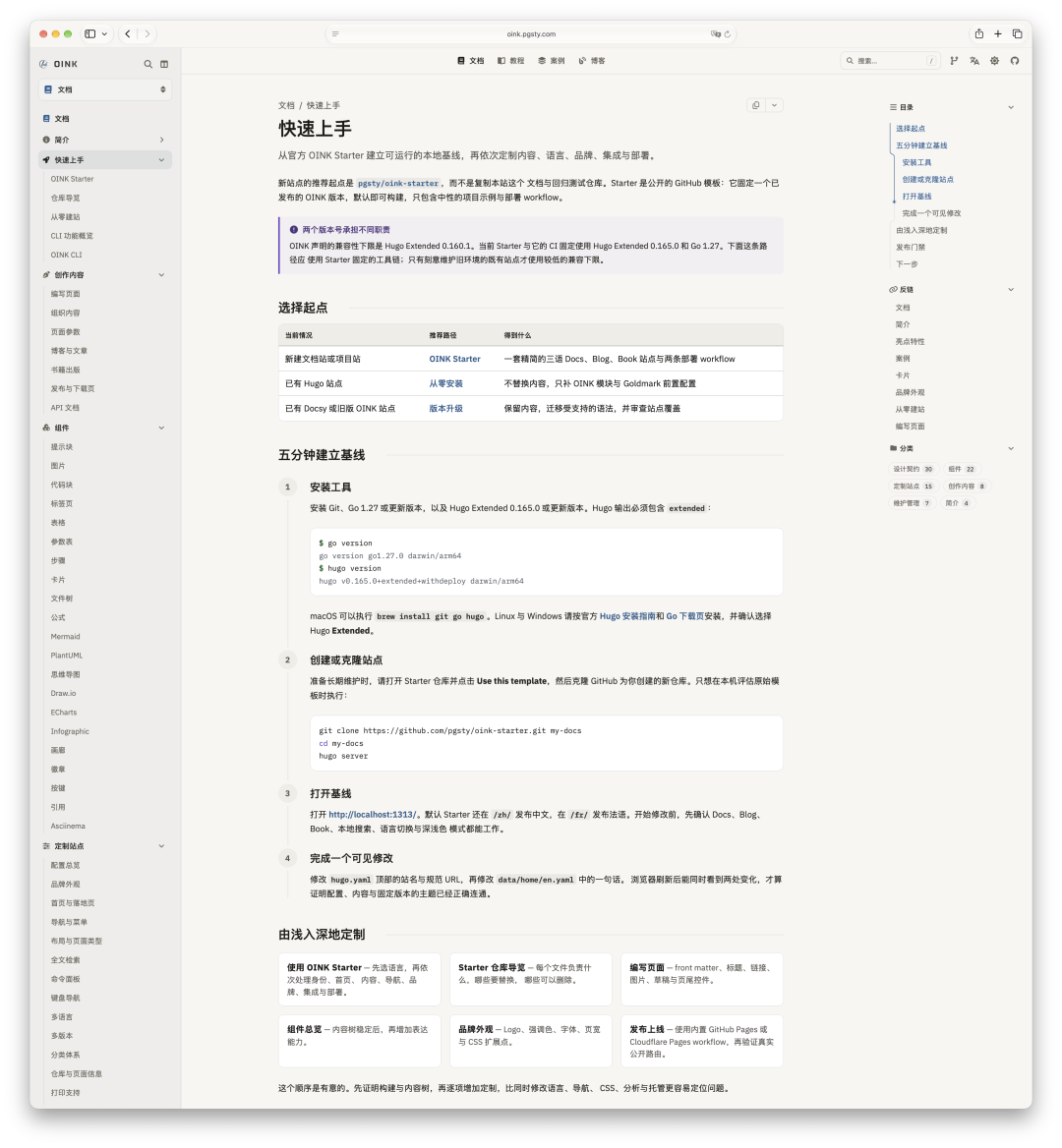Collapse the 快速上手 sidebar section
The image size is (1062, 1148).
tap(162, 159)
